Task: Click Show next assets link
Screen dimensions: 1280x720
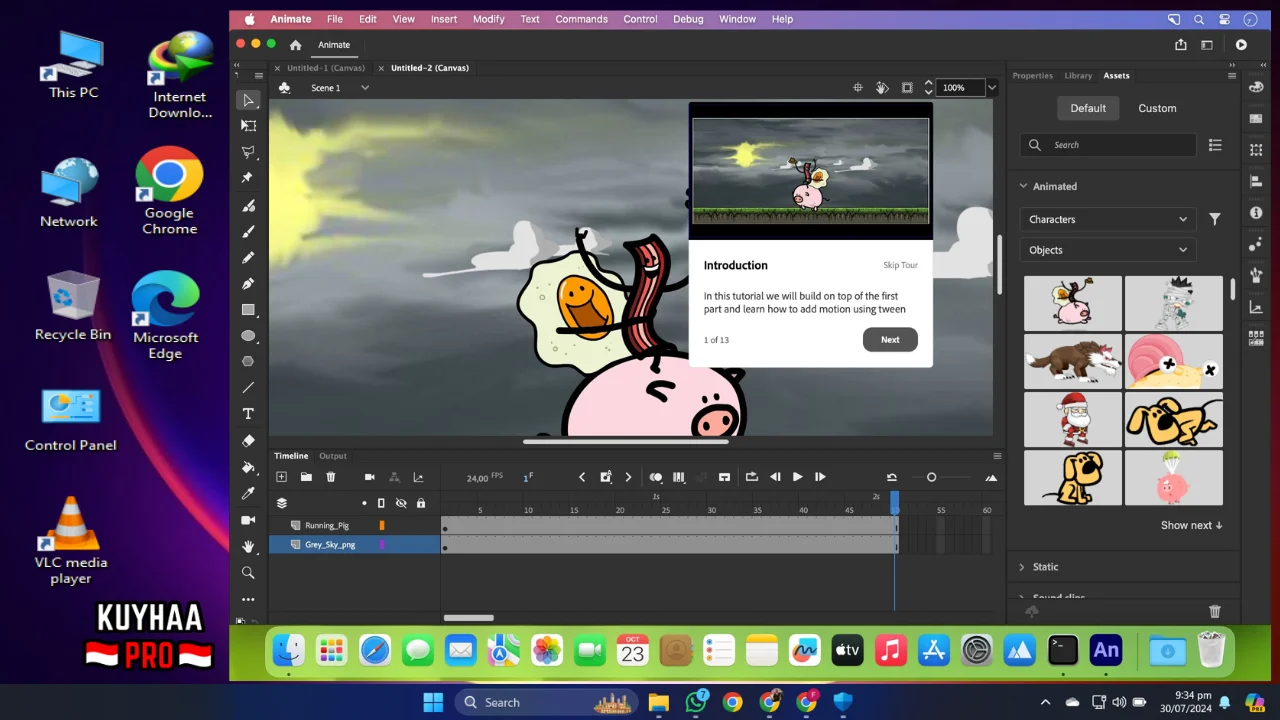Action: pos(1192,525)
